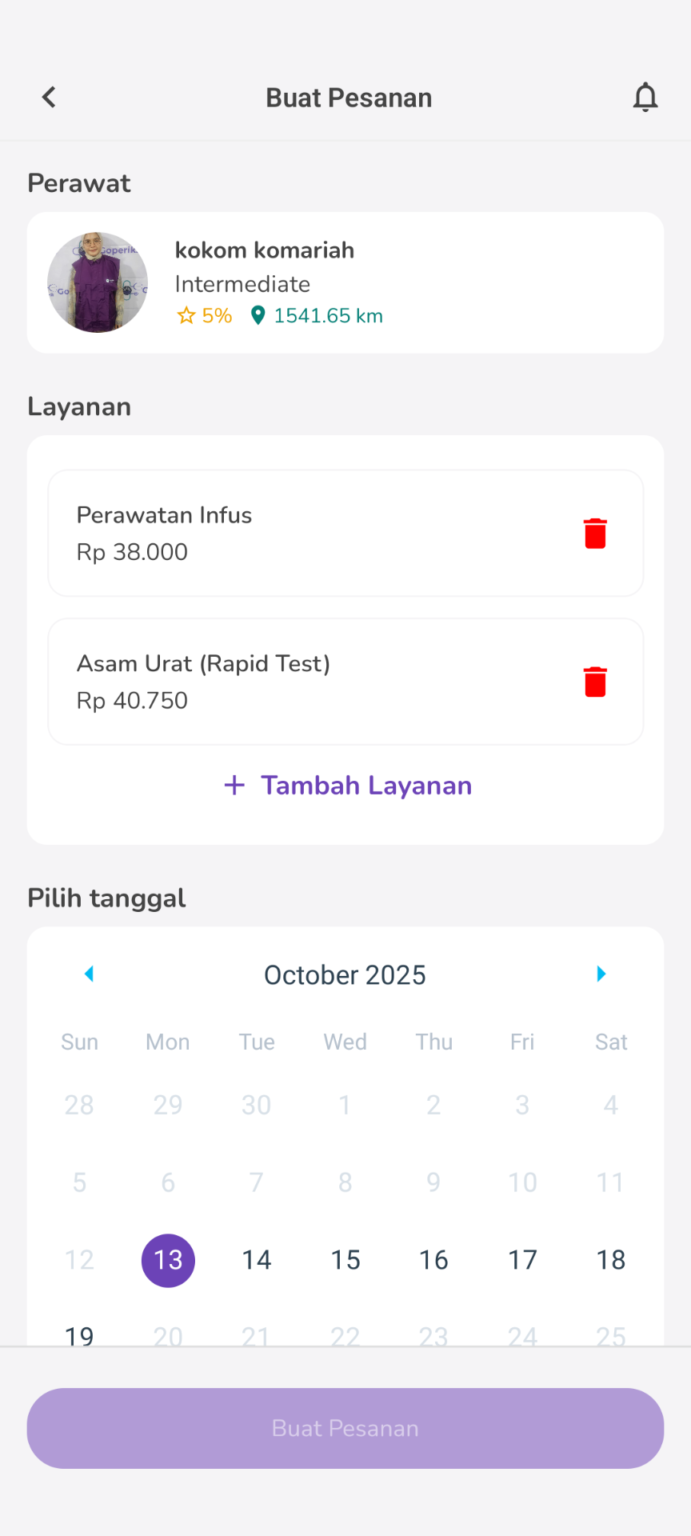Tap the rating star icon

click(x=186, y=316)
